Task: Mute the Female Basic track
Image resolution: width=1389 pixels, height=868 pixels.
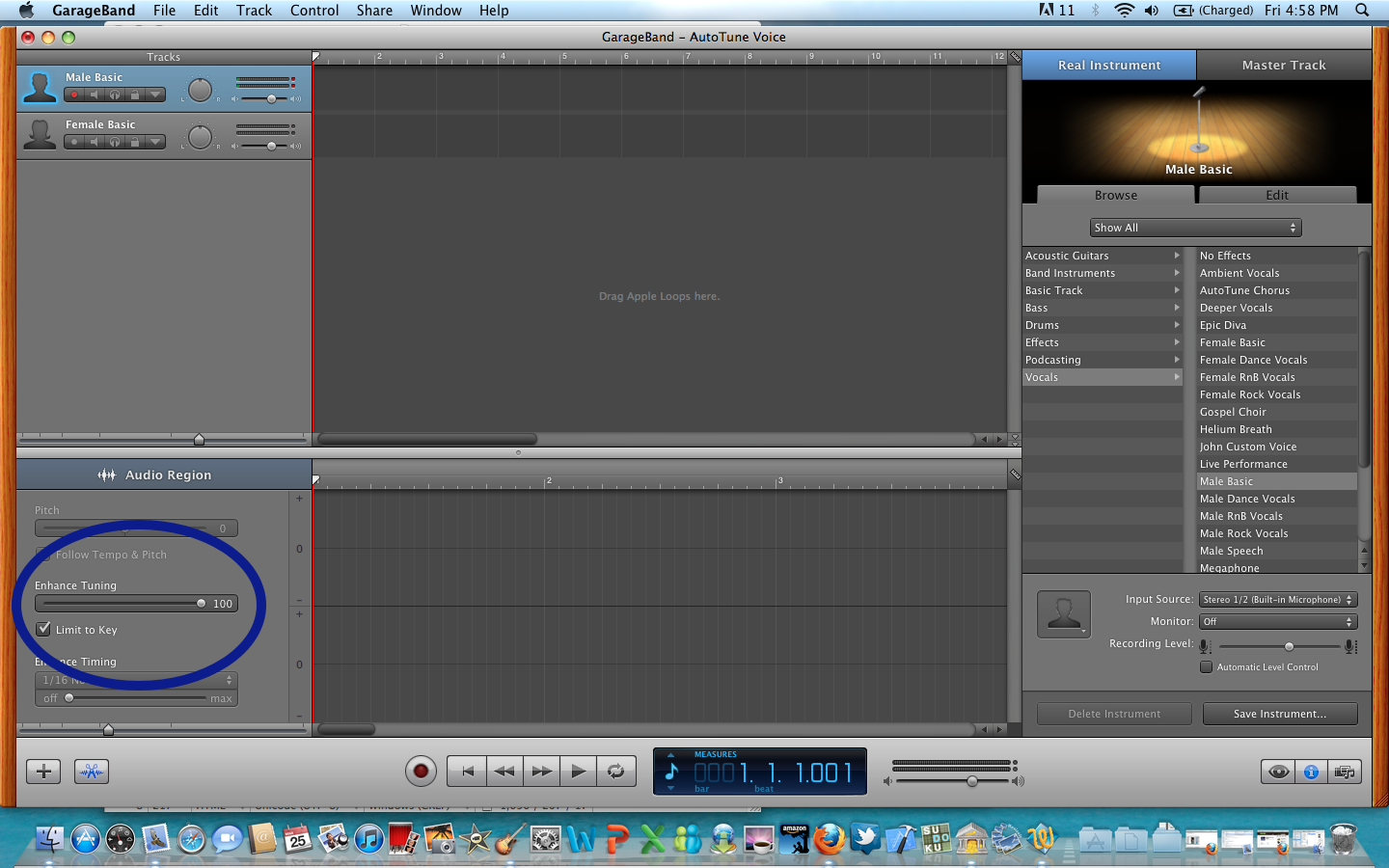Action: 95,142
